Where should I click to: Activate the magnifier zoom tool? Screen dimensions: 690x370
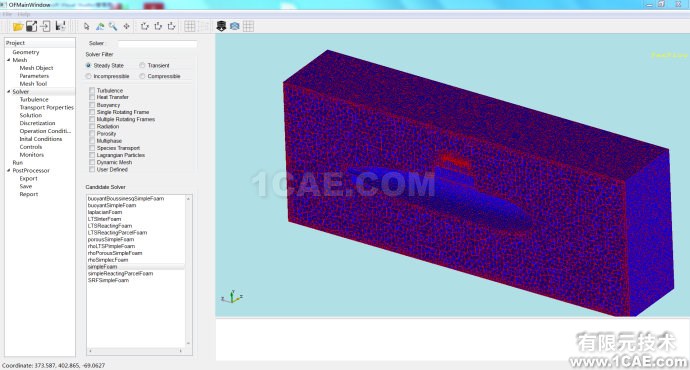[x=113, y=26]
